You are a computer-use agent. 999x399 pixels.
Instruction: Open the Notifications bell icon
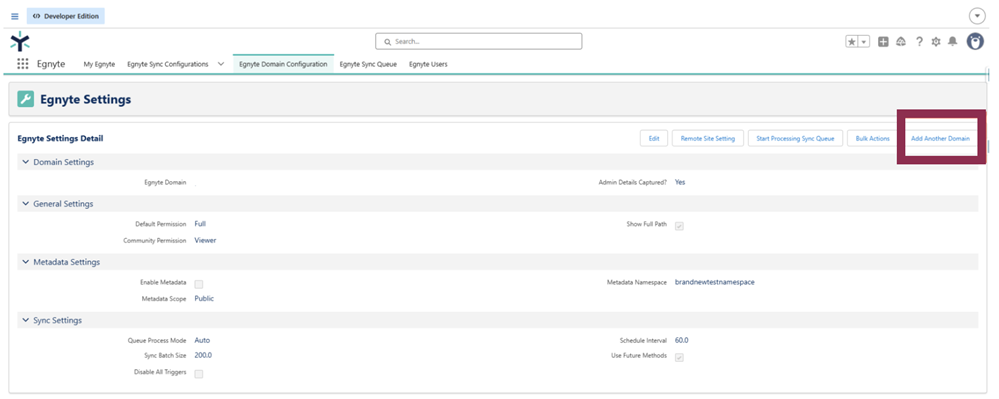coord(952,41)
